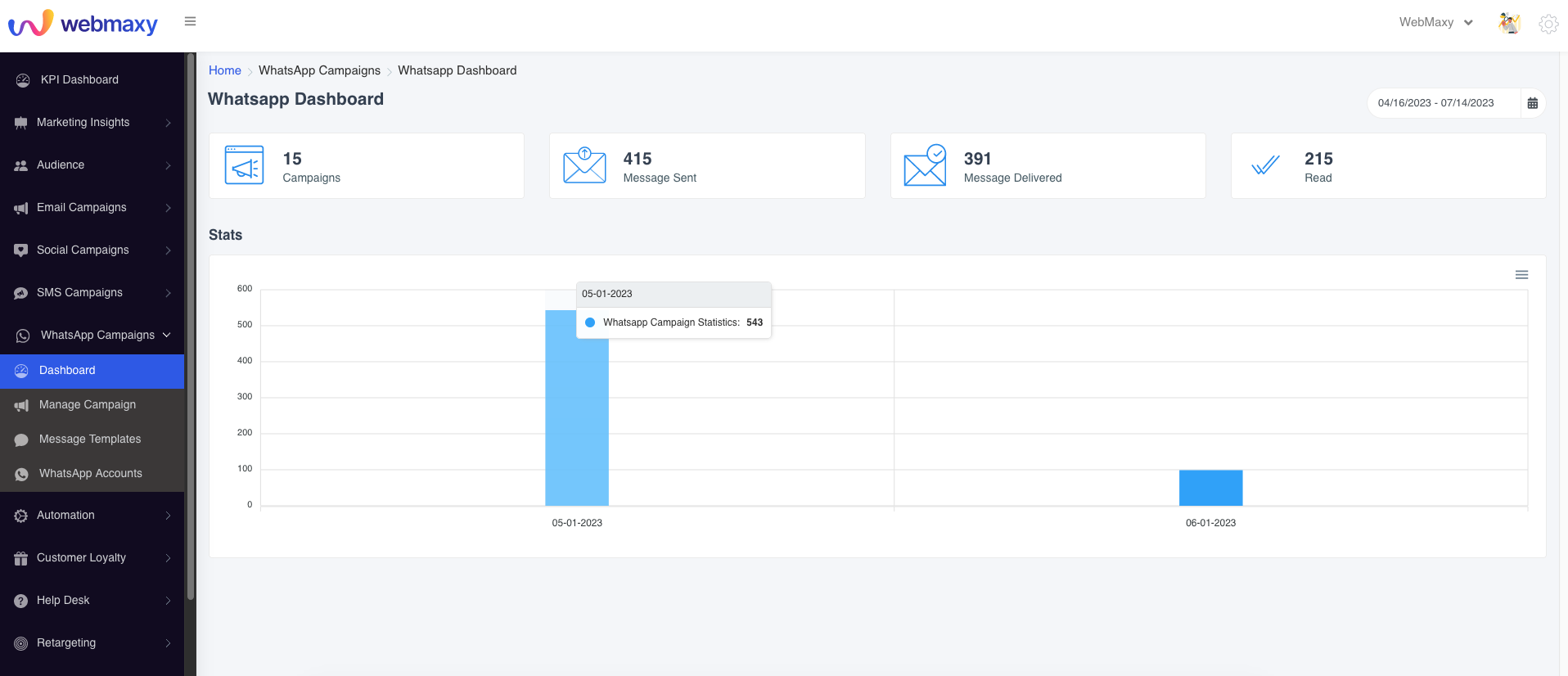Click the 06-01-2023 chart bar
Viewport: 1568px width, 676px height.
[1211, 488]
